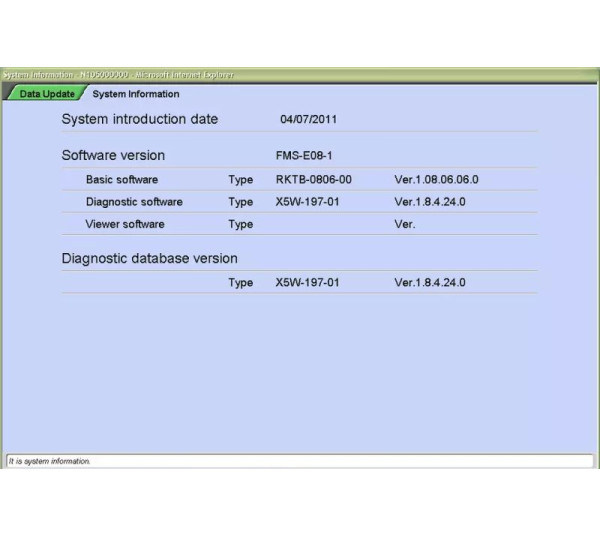Screen dimensions: 600x536
Task: Click the Diagnostic database version heading
Action: point(149,258)
